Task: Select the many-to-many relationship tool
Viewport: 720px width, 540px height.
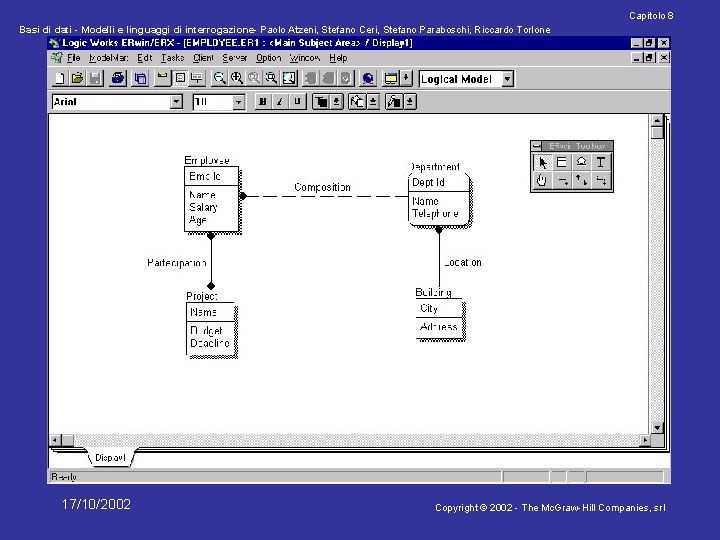Action: pyautogui.click(x=581, y=180)
